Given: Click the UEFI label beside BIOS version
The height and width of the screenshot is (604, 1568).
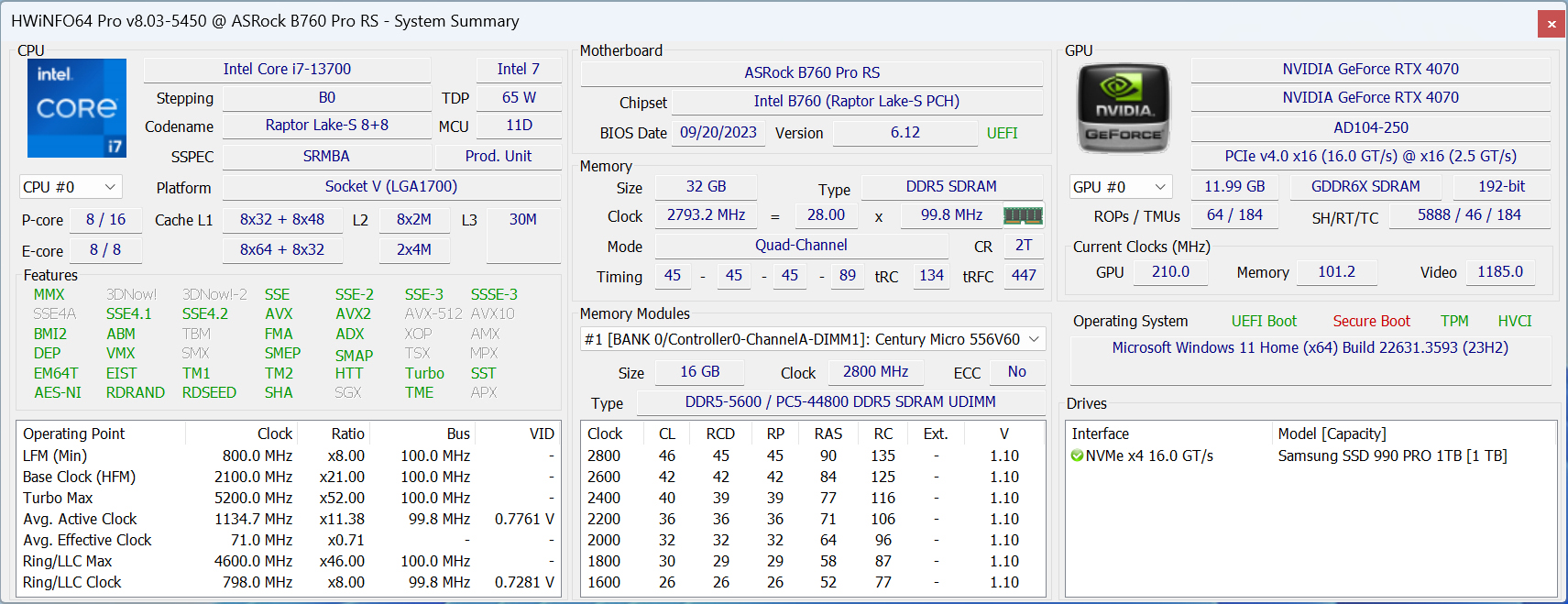Looking at the screenshot, I should tap(1002, 134).
